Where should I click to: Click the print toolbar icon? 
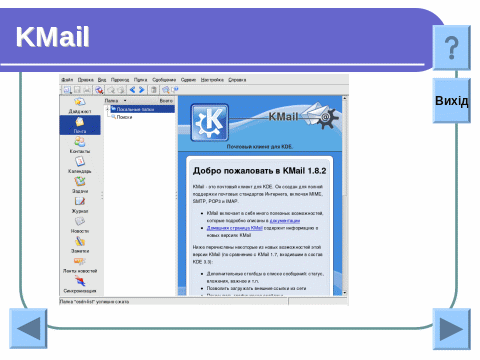(87, 90)
